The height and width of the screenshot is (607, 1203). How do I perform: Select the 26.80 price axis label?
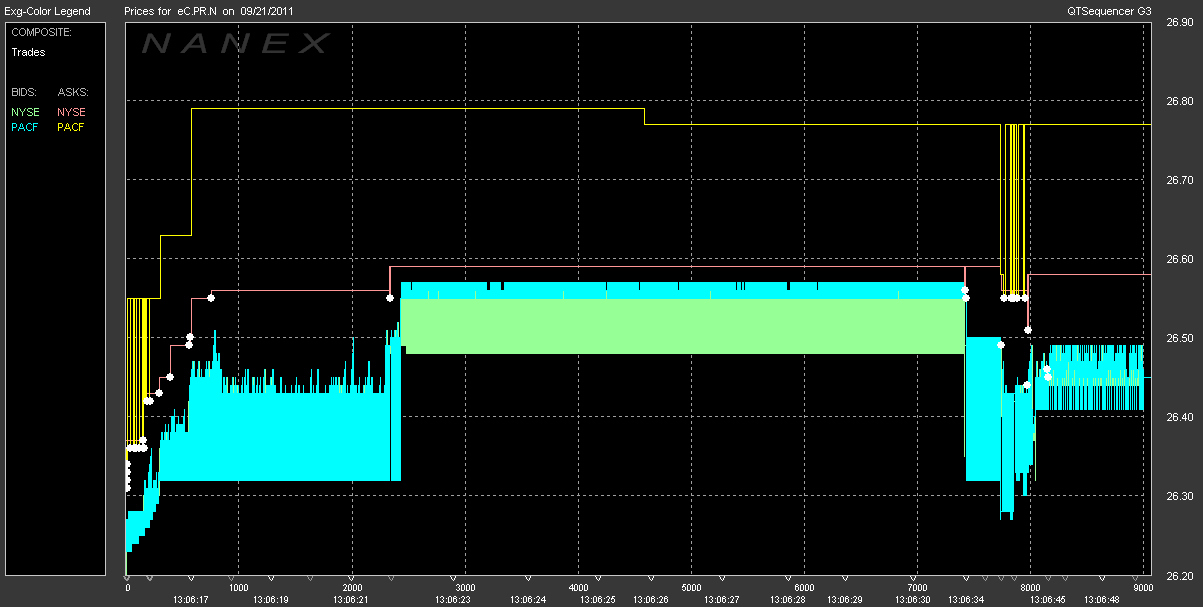pyautogui.click(x=1178, y=102)
